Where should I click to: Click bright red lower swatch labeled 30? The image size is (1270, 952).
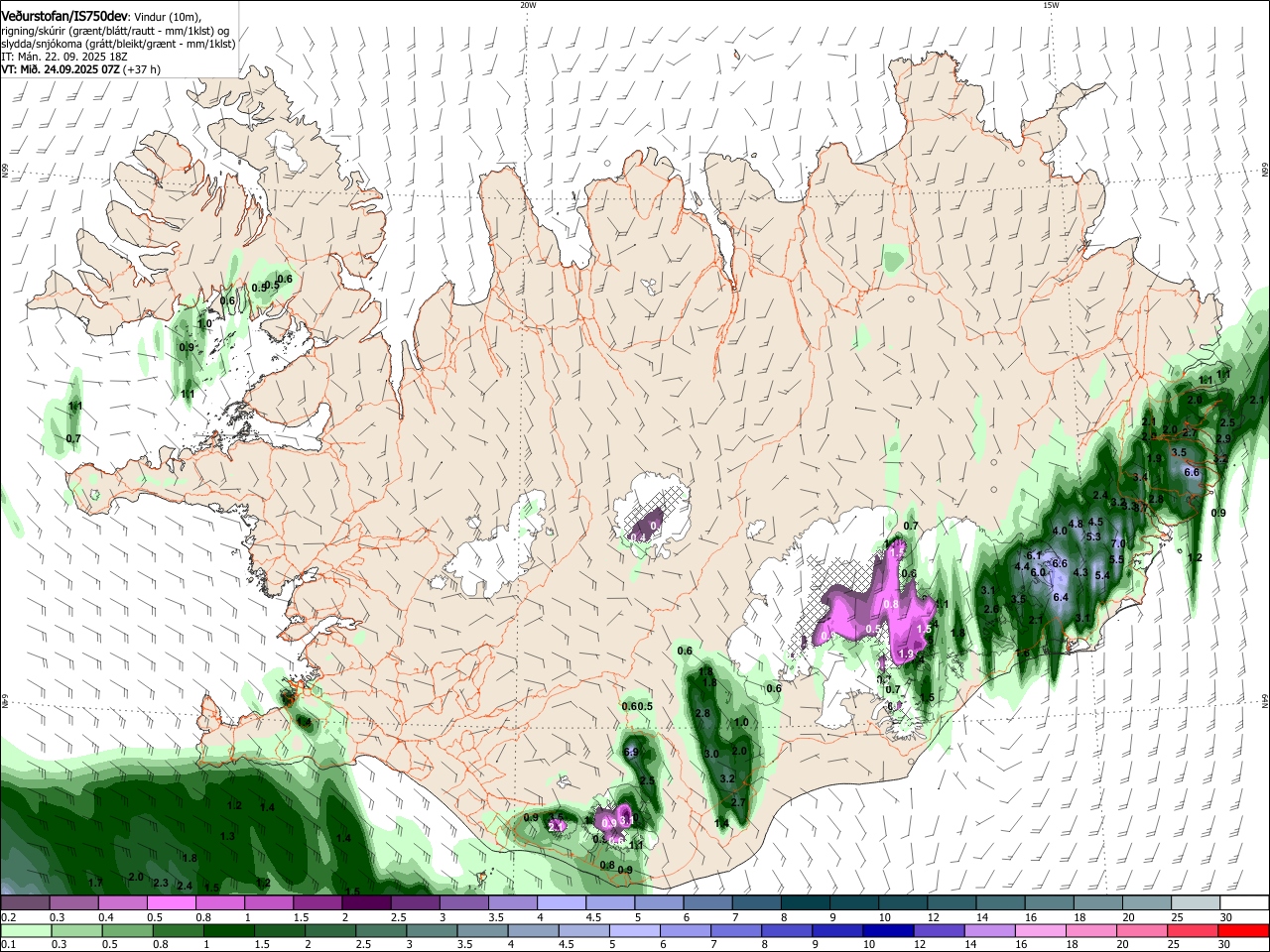click(1245, 930)
